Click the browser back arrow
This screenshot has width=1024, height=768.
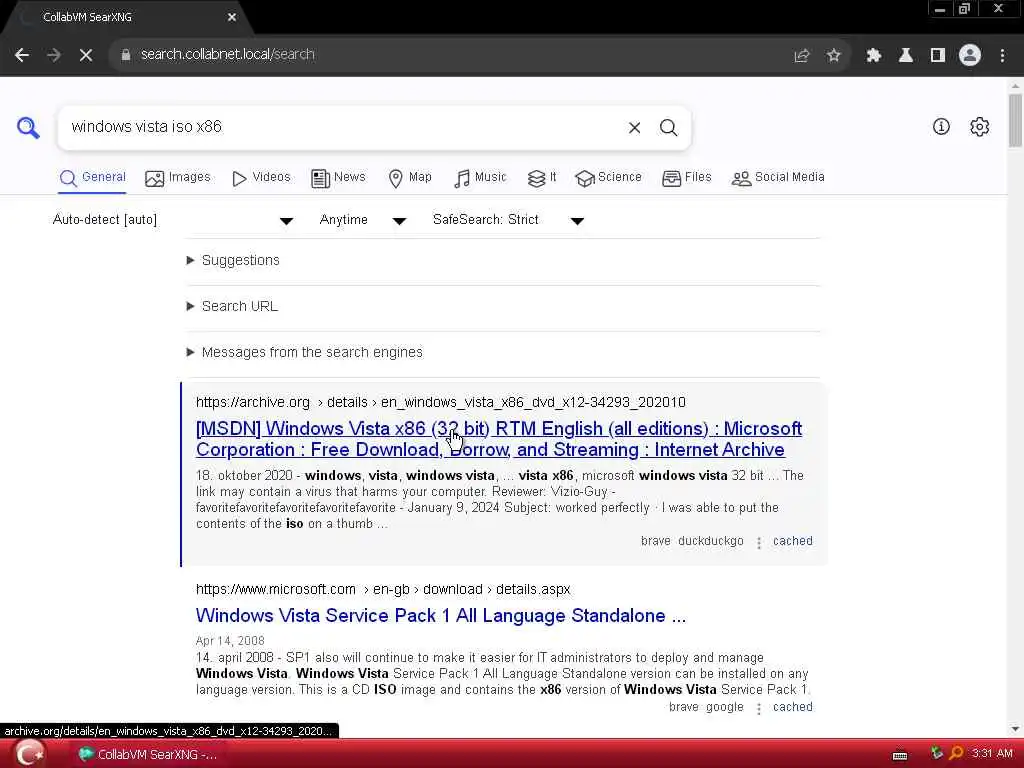(x=22, y=55)
